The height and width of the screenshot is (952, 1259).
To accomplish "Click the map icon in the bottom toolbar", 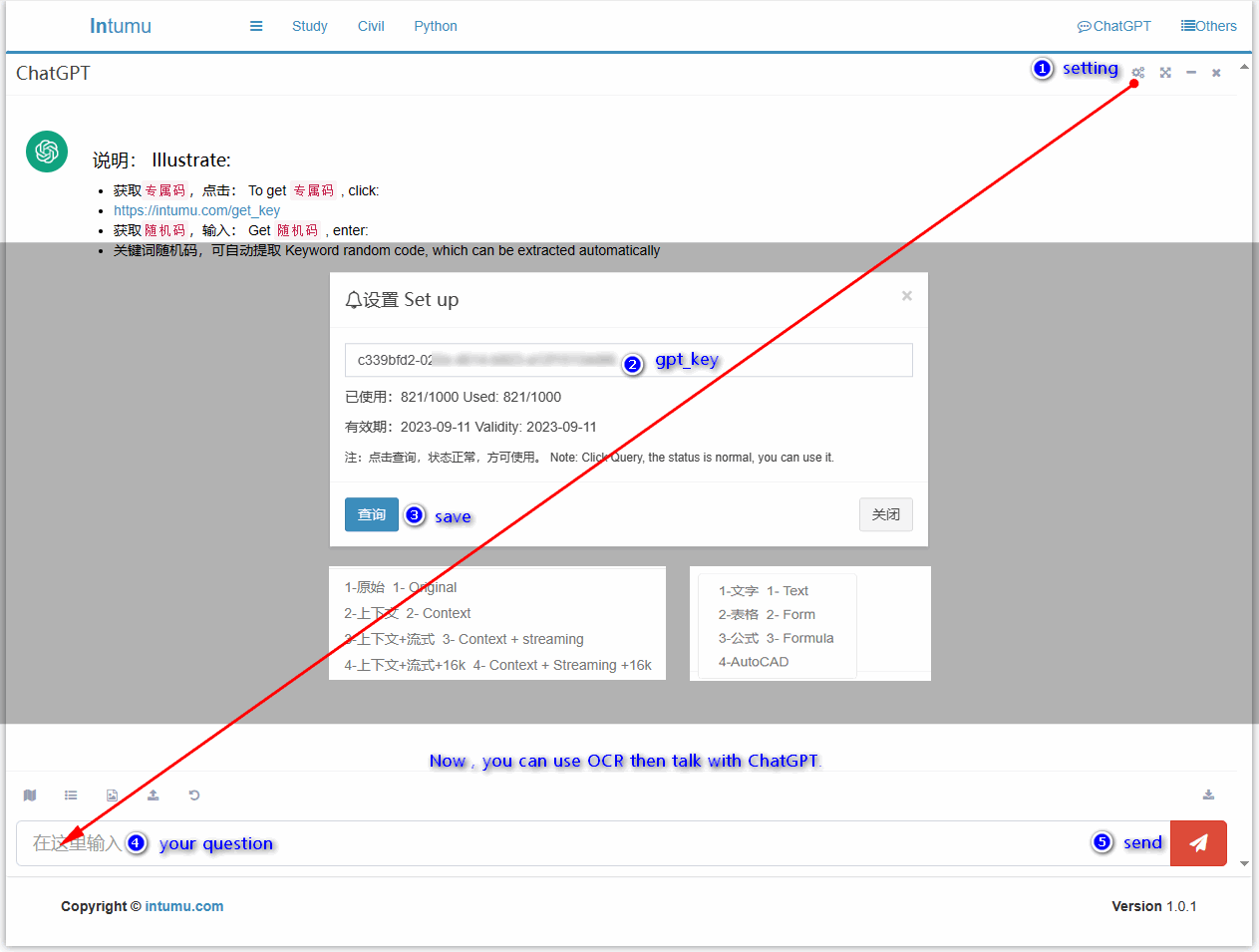I will click(x=30, y=795).
